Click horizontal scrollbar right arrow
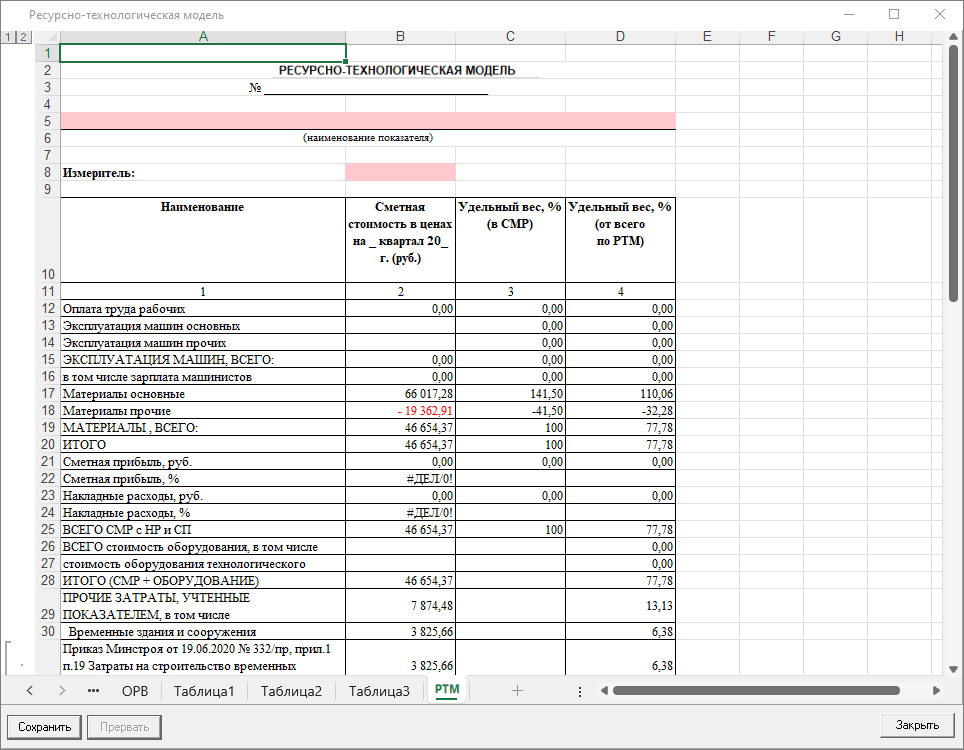The image size is (964, 750). (936, 690)
